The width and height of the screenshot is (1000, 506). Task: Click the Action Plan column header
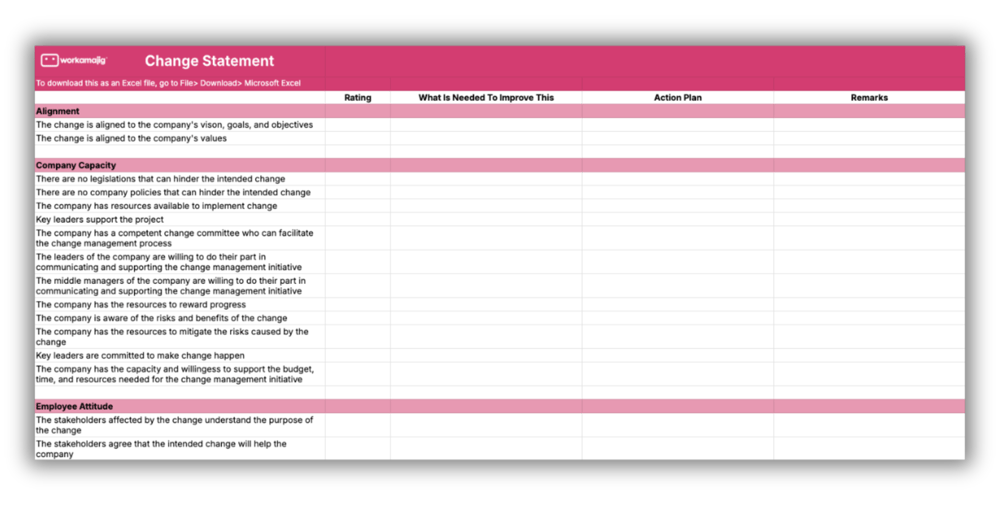678,98
